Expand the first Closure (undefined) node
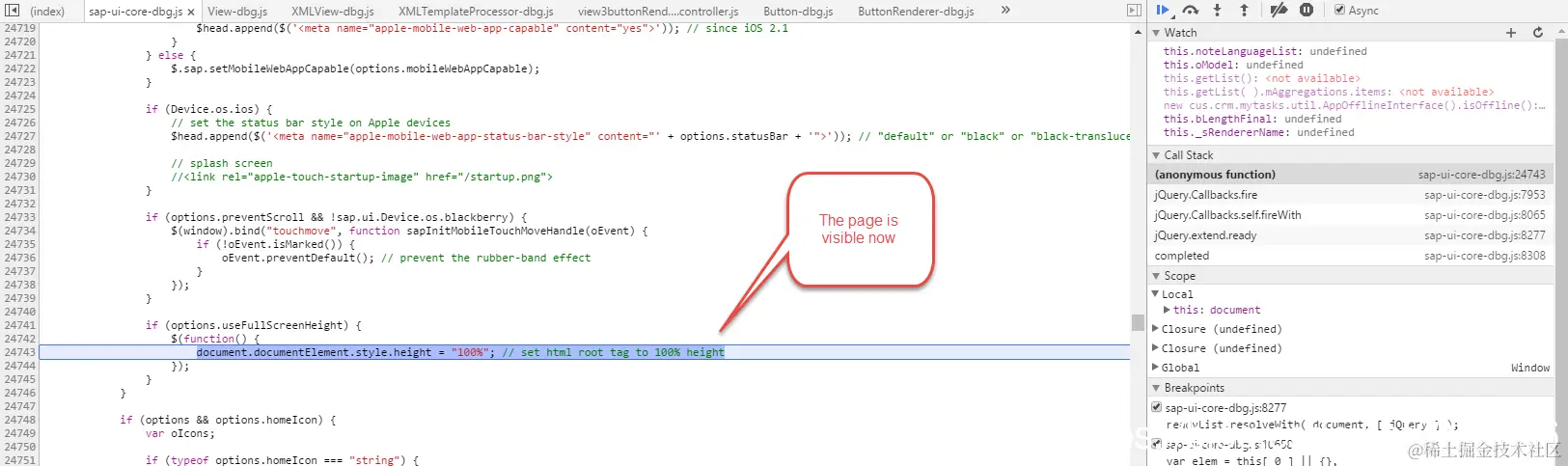 click(x=1156, y=329)
